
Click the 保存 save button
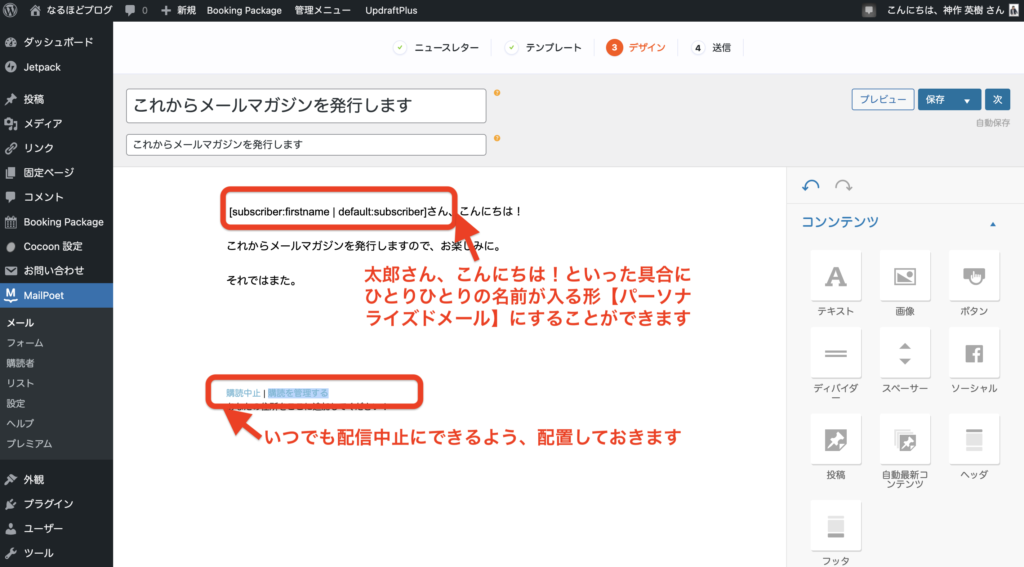936,100
